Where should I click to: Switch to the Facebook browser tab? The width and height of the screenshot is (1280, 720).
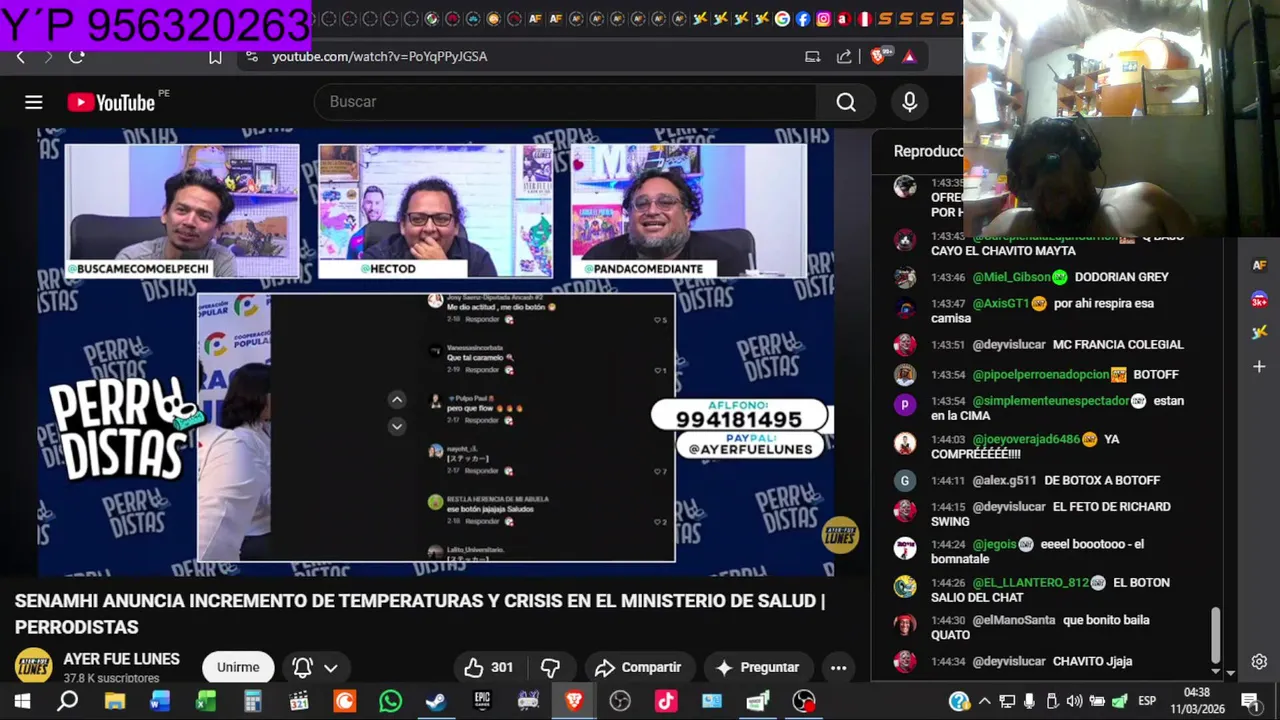pyautogui.click(x=803, y=19)
